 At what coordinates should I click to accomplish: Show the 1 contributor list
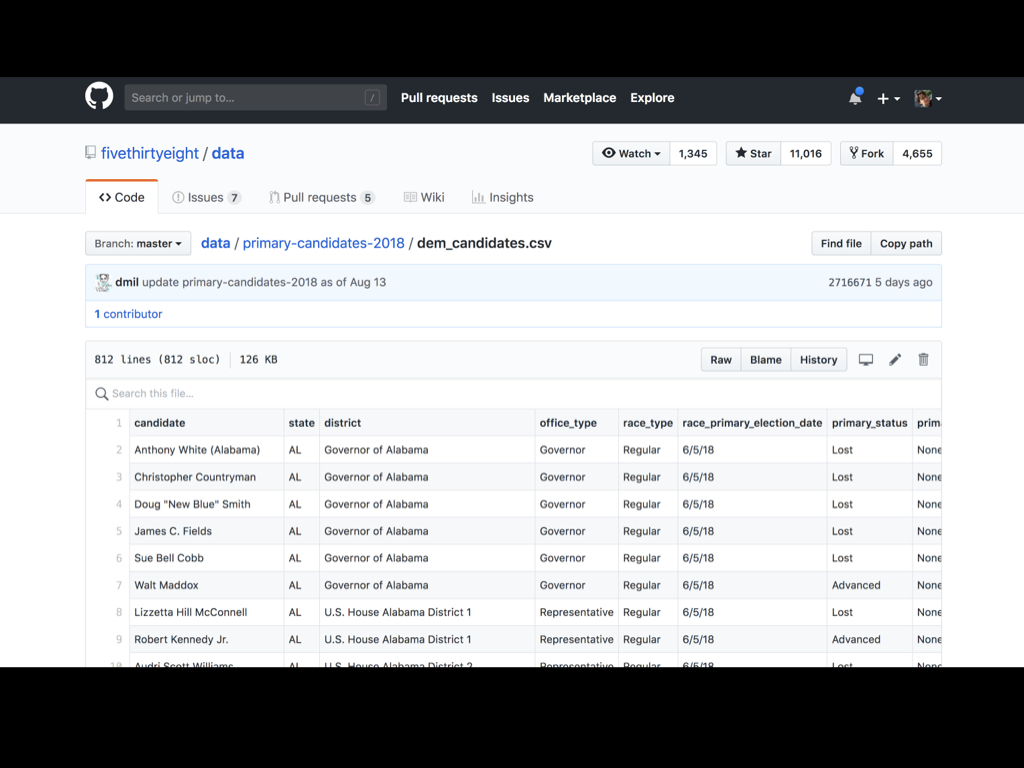tap(128, 314)
